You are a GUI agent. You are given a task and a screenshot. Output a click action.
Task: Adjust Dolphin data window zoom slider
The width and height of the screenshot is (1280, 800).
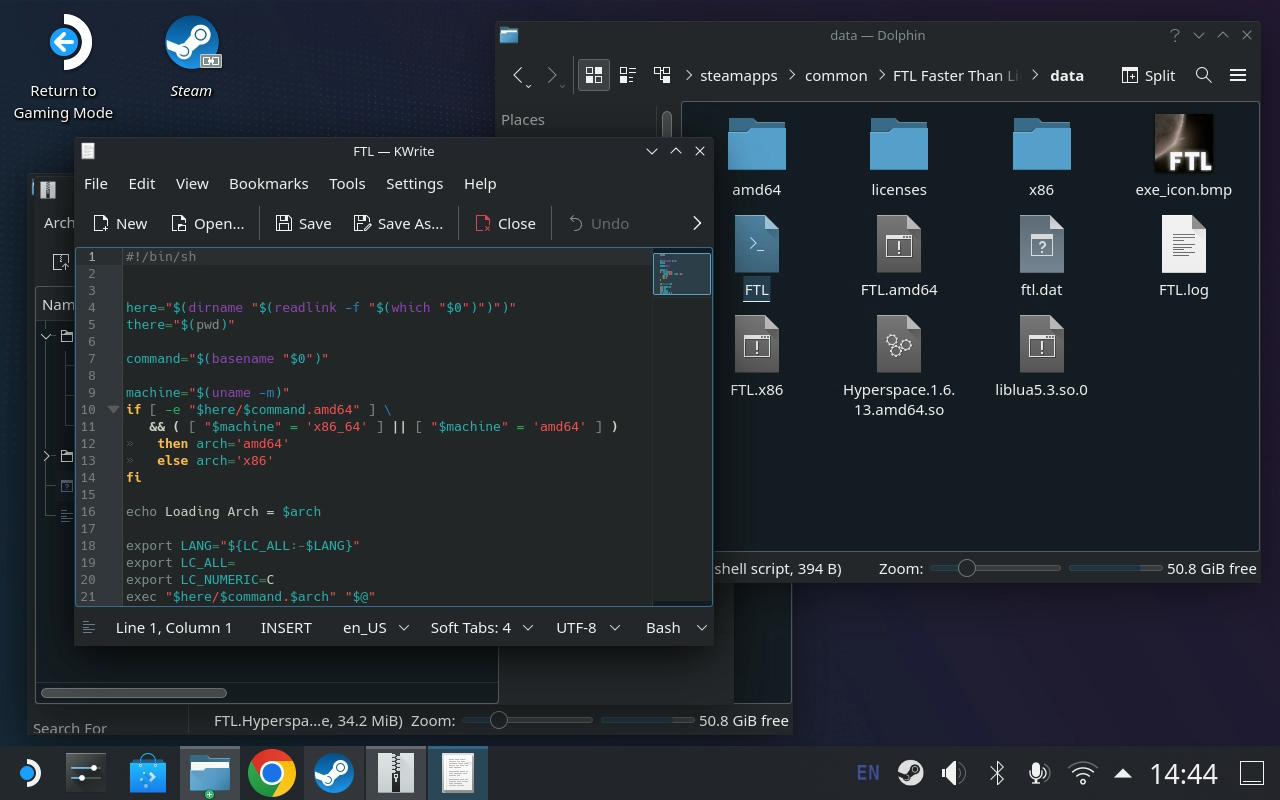click(x=994, y=568)
